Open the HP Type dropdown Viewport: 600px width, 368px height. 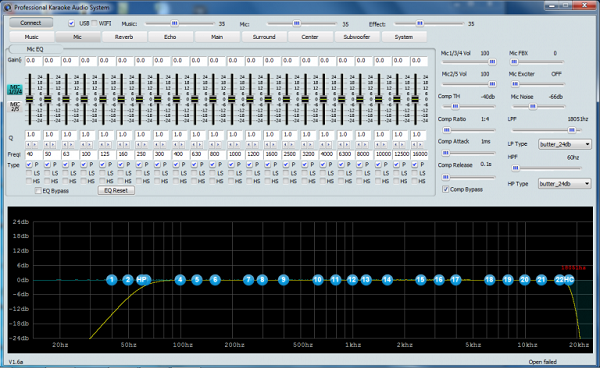pyautogui.click(x=564, y=184)
